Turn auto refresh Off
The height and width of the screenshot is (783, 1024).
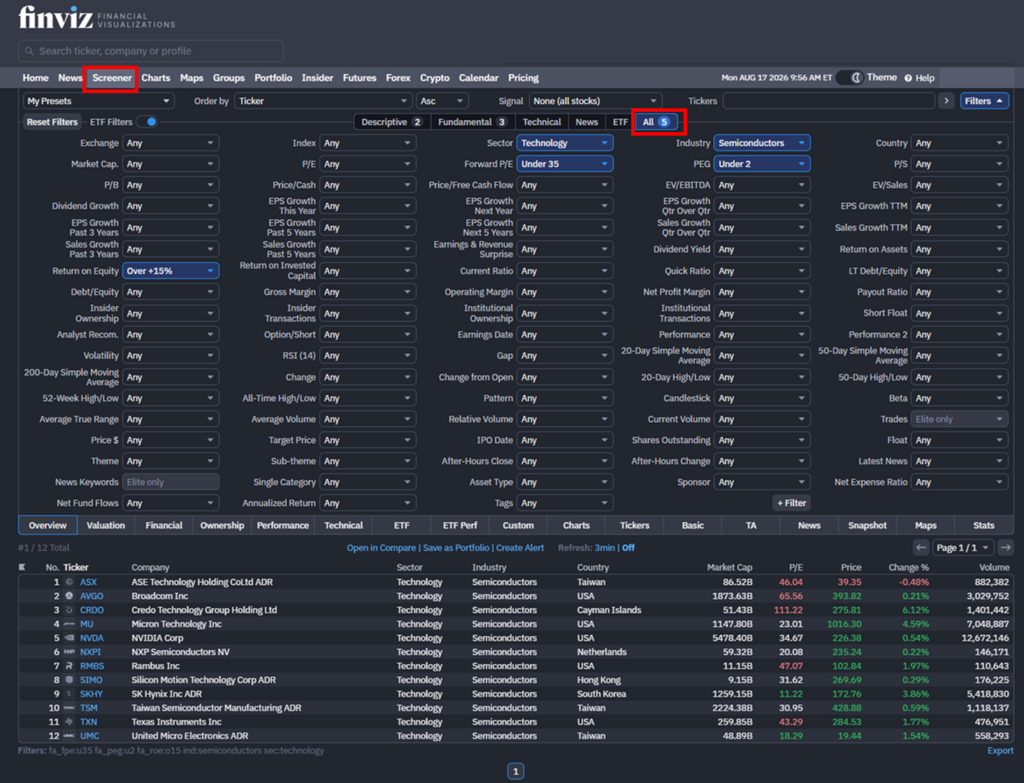pos(628,548)
